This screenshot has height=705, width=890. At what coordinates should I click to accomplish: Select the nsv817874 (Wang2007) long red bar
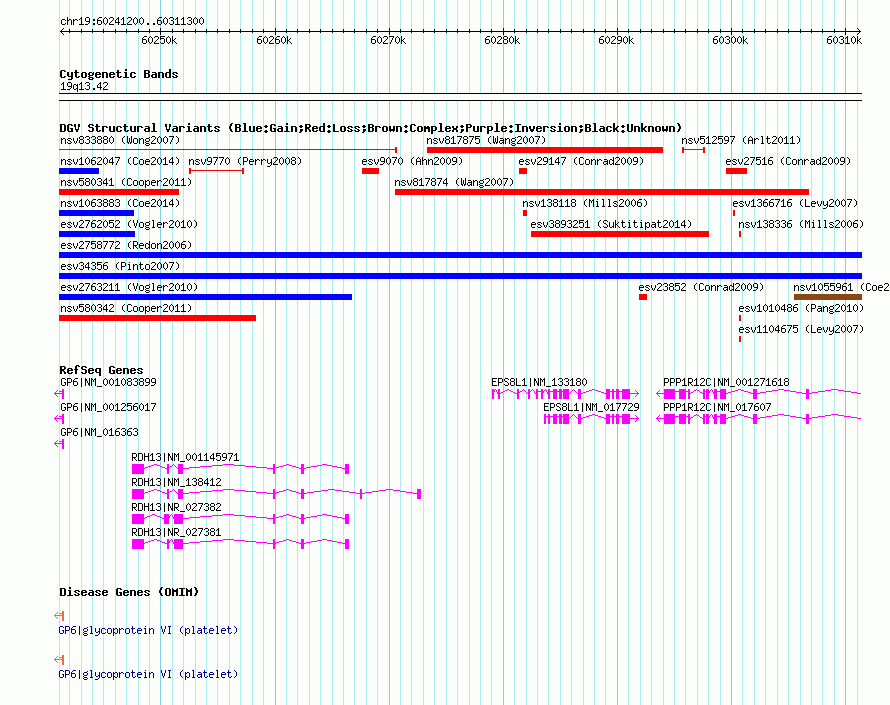pos(602,192)
